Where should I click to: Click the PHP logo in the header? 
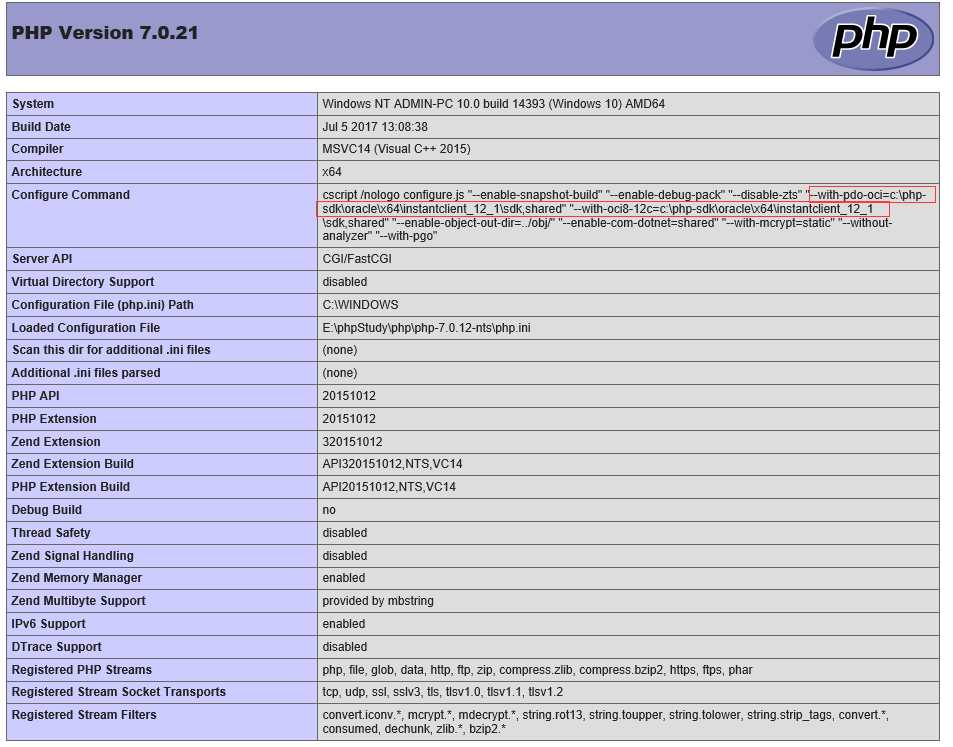[x=873, y=39]
